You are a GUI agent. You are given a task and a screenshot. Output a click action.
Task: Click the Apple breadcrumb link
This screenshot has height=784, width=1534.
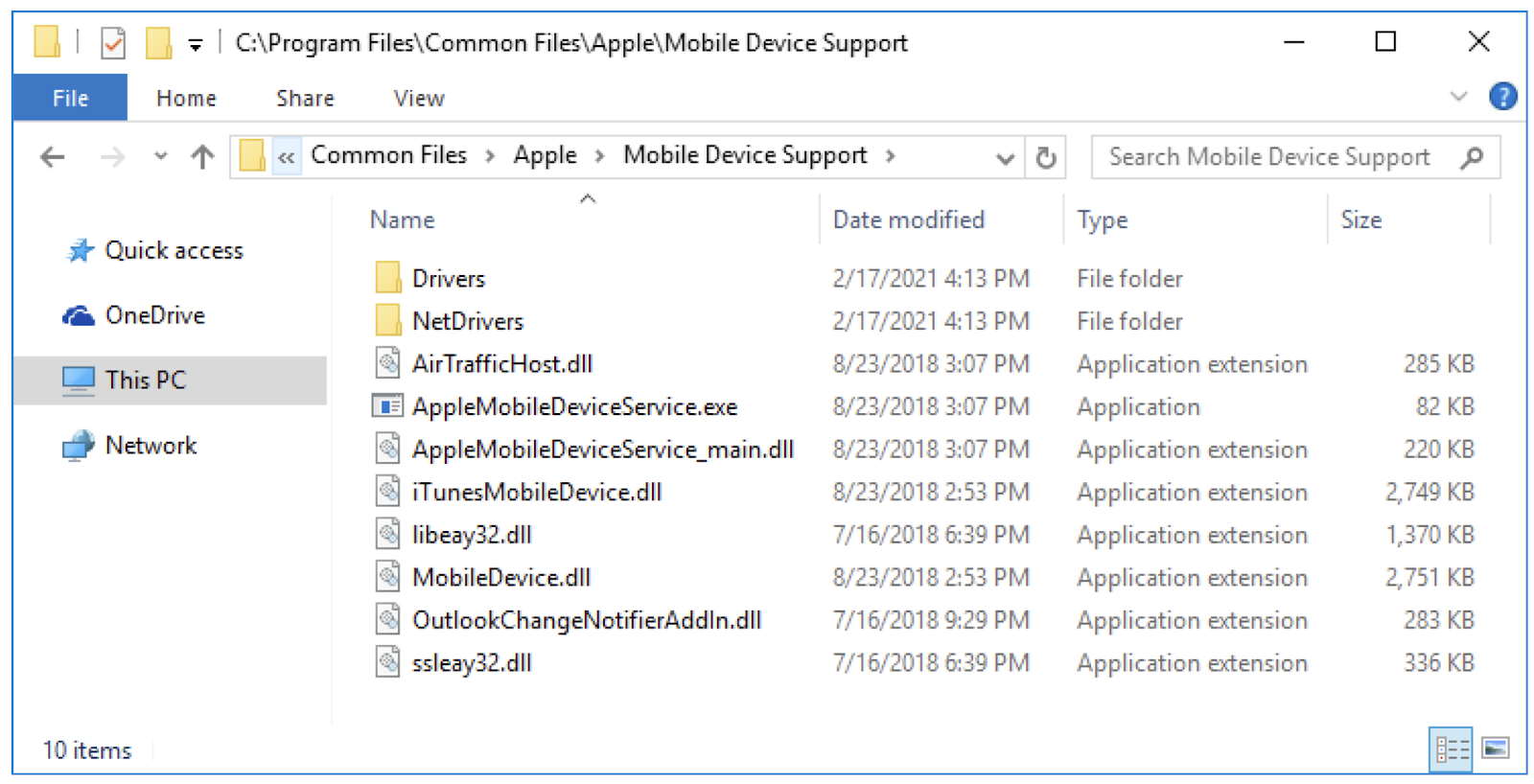pyautogui.click(x=545, y=154)
